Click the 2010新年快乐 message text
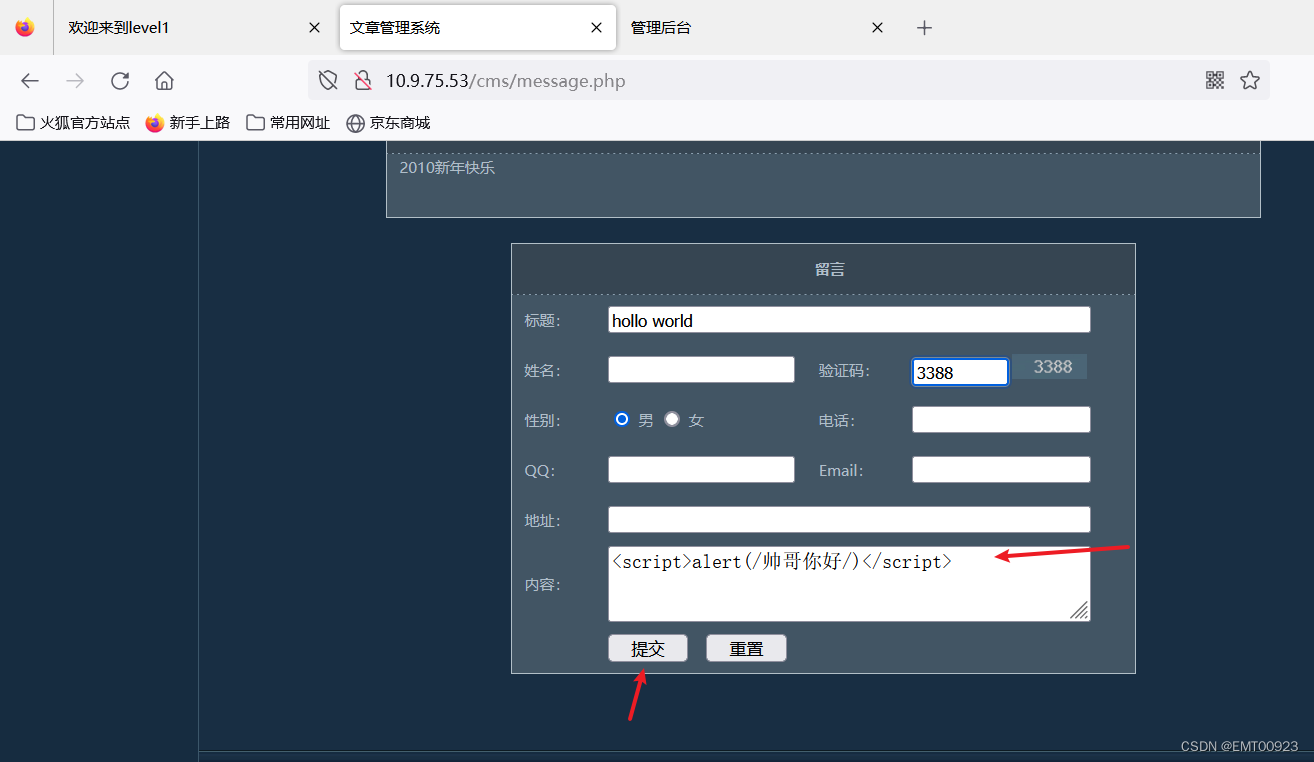The image size is (1314, 762). pos(447,168)
